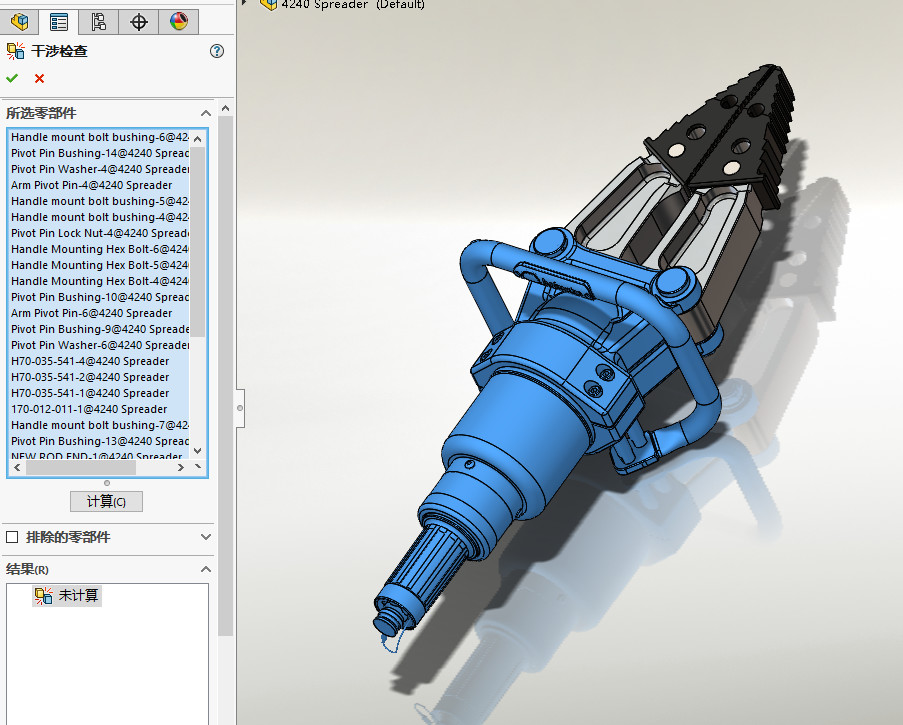
Task: Click the 4240 Spreader assembly icon
Action: tap(268, 5)
